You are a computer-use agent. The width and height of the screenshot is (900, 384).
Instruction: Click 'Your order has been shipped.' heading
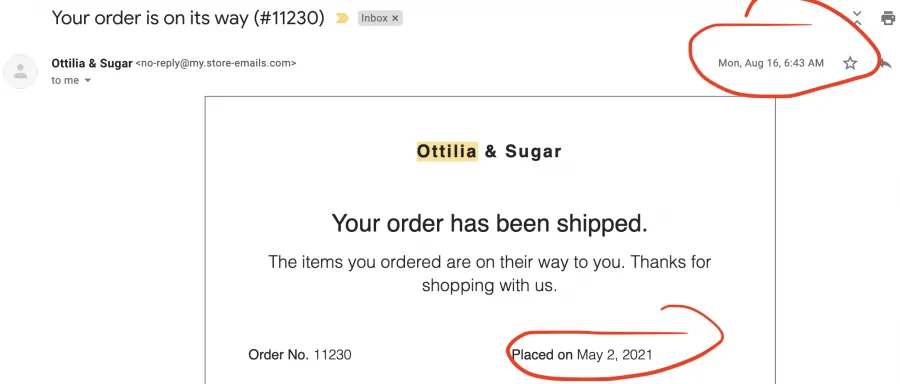coord(490,223)
